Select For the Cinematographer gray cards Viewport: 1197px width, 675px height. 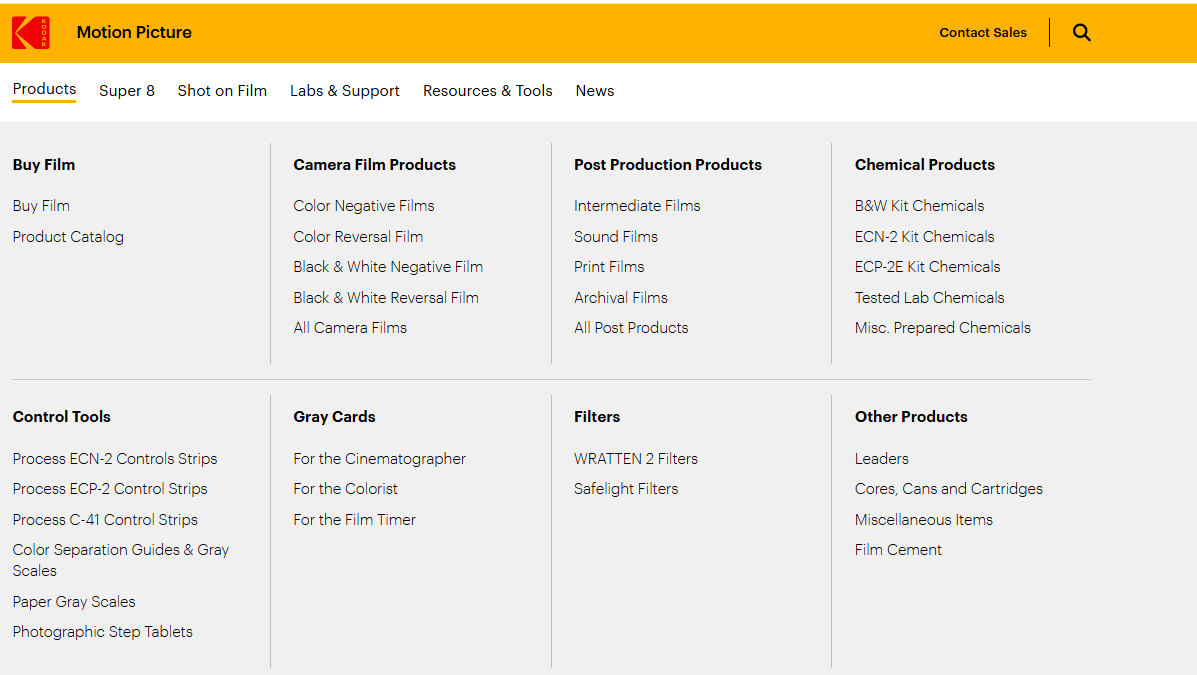tap(379, 459)
